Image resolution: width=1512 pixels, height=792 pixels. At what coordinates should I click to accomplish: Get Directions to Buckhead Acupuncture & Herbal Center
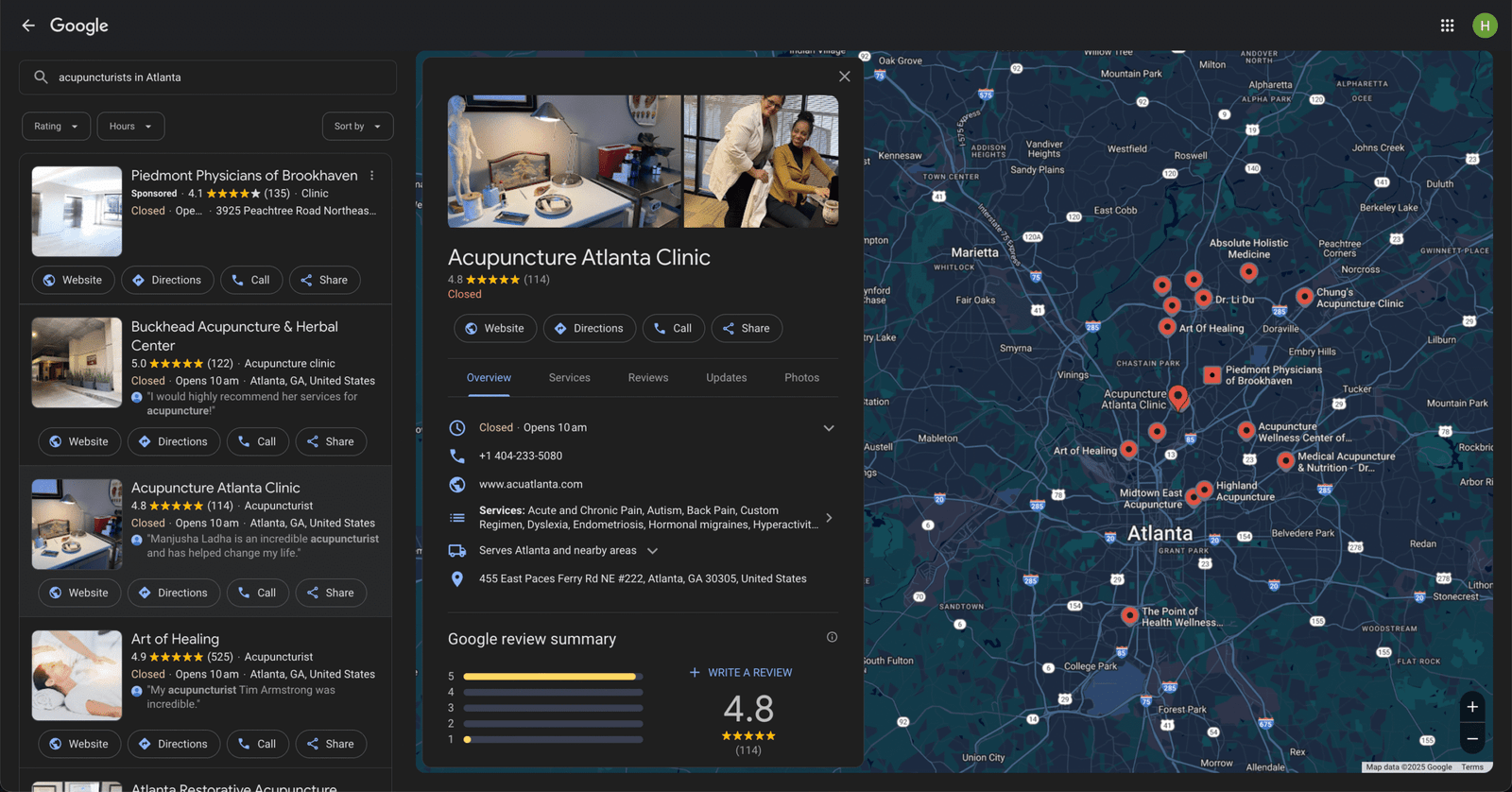click(174, 442)
